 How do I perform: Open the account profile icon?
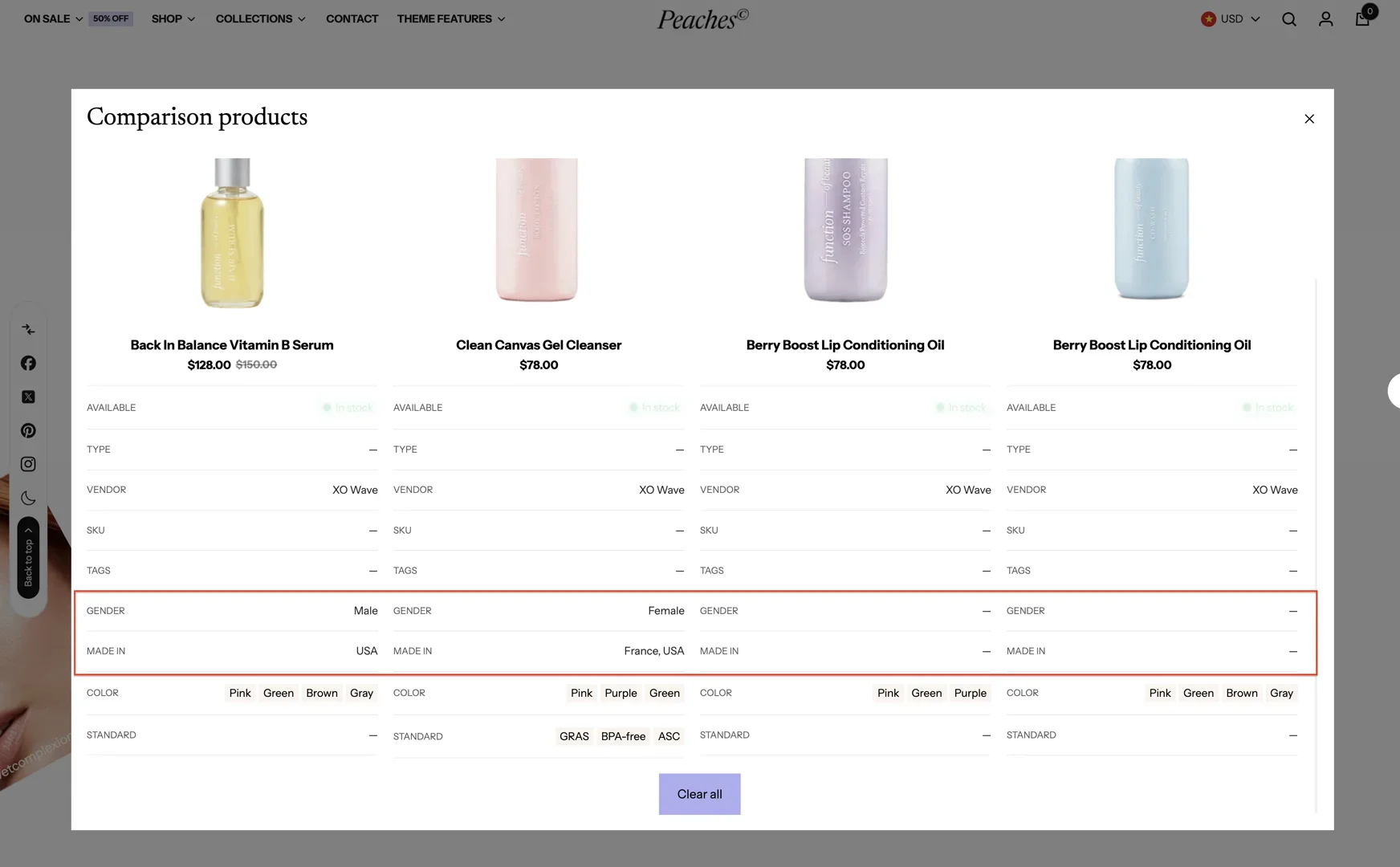[1325, 19]
